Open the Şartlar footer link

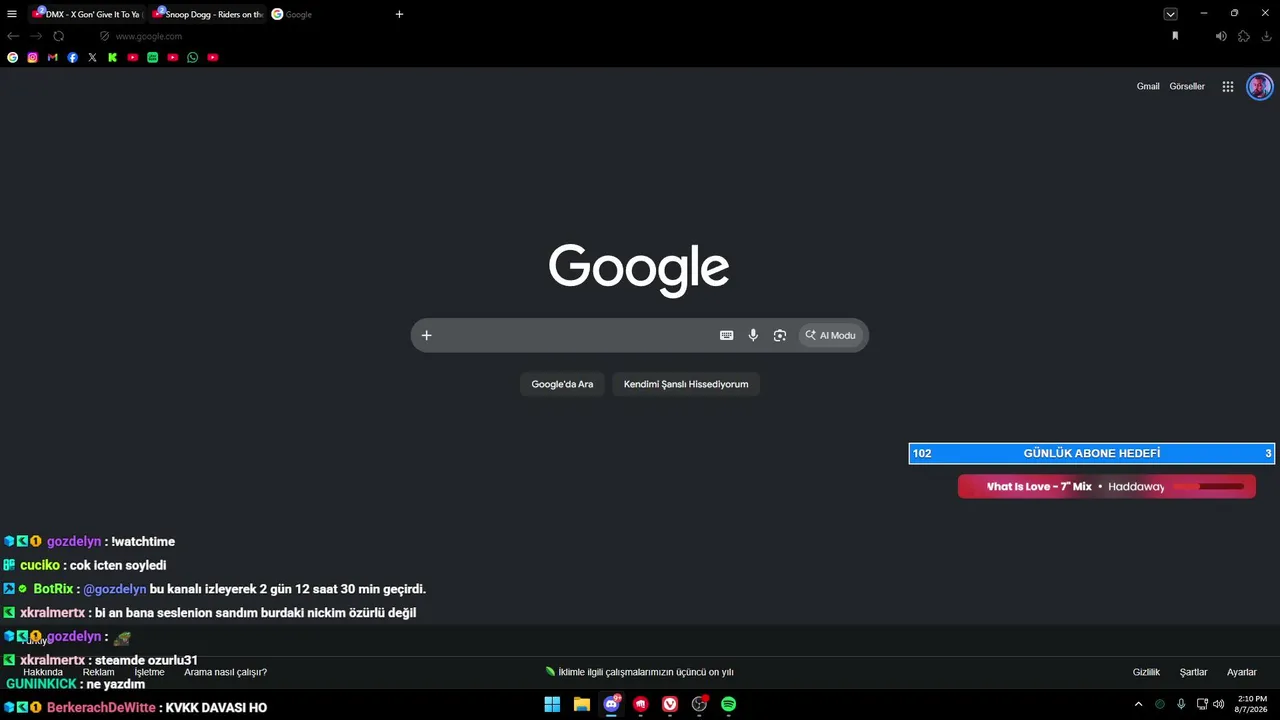click(1194, 673)
